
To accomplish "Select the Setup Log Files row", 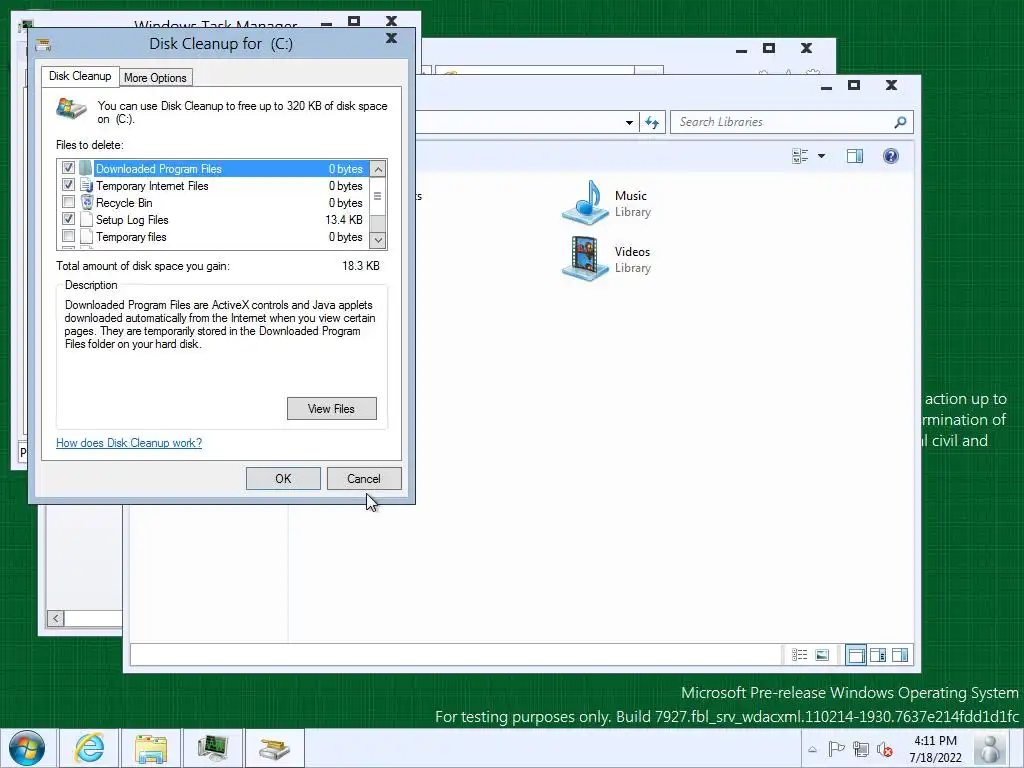I will pos(213,219).
